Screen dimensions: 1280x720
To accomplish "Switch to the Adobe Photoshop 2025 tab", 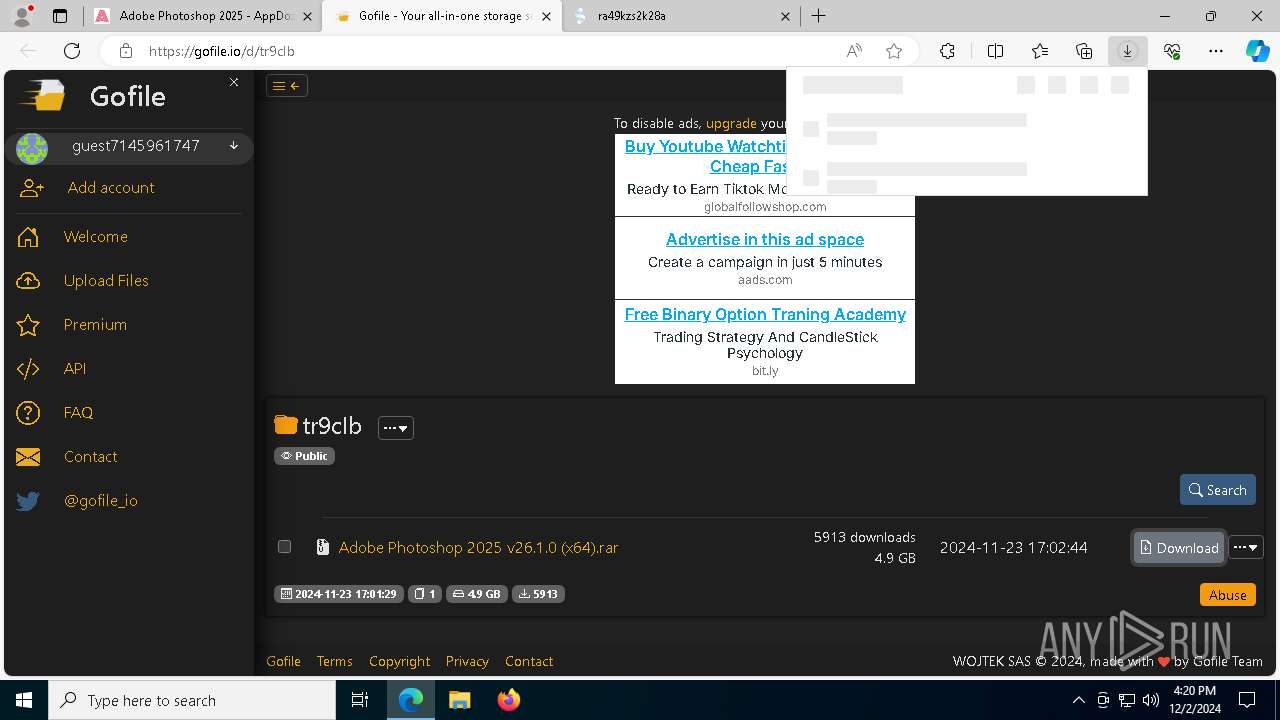I will tap(203, 16).
